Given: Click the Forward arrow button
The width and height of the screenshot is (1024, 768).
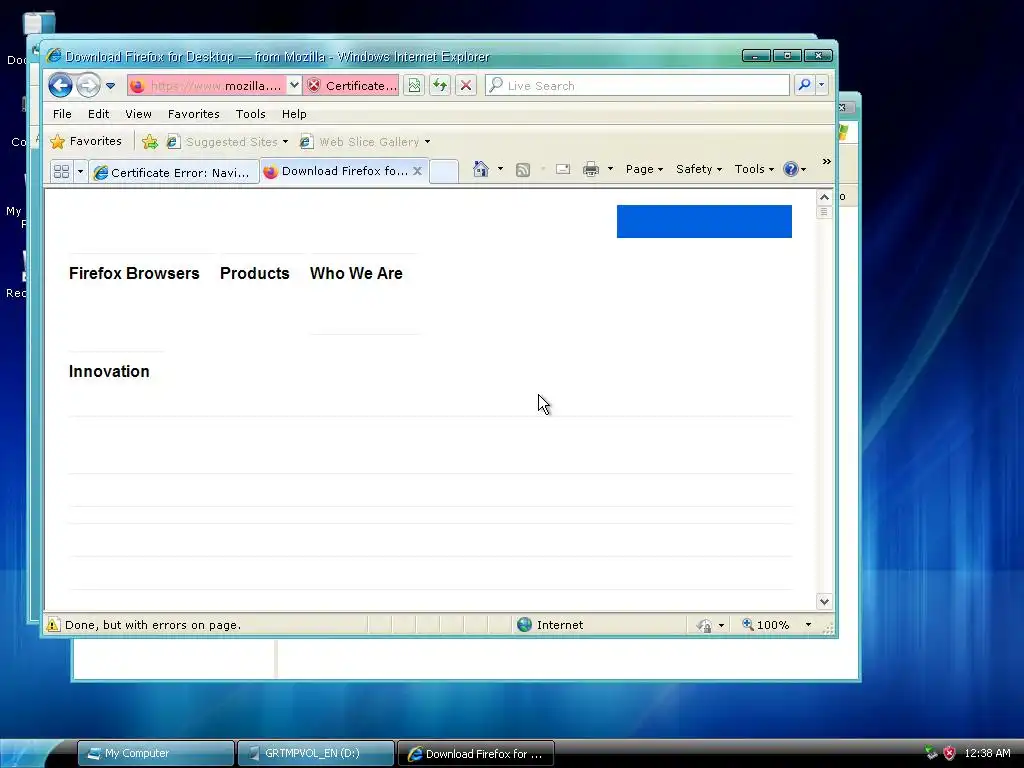Looking at the screenshot, I should (88, 86).
